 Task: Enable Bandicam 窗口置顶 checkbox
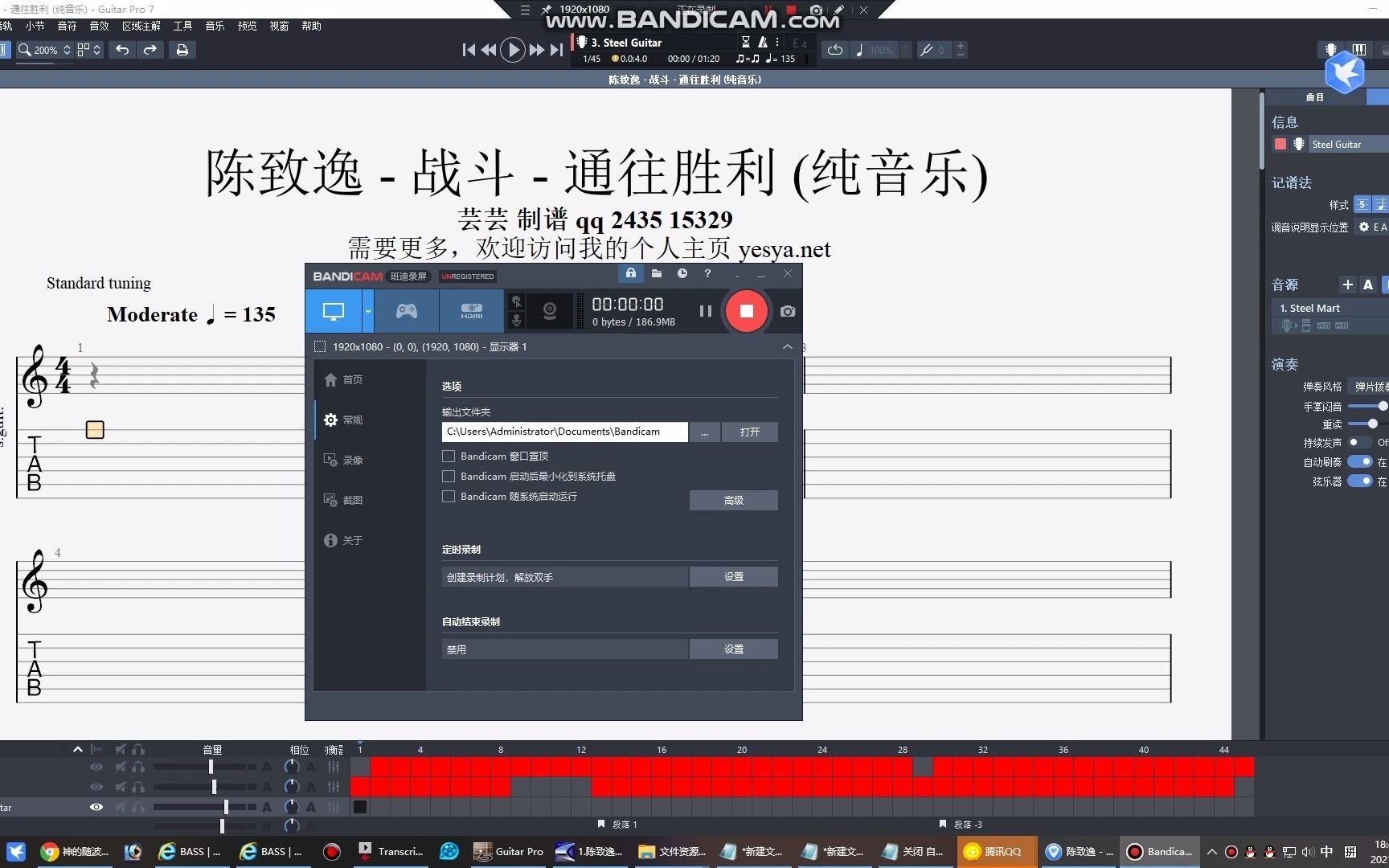pyautogui.click(x=449, y=456)
